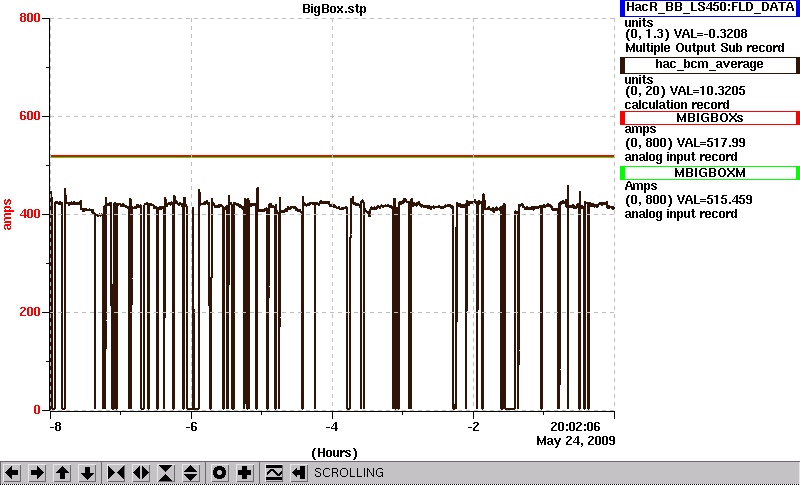Screen dimensions: 800x485
Task: Click the VAL=10.3205 readout for hac_bcm_average
Action: coord(710,91)
